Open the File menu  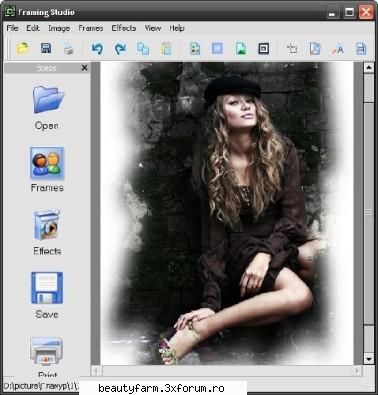tap(12, 28)
